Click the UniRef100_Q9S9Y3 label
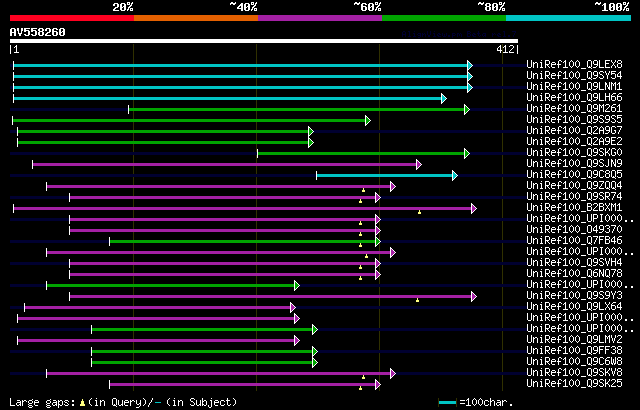The height and width of the screenshot is (410, 640). pyautogui.click(x=574, y=296)
